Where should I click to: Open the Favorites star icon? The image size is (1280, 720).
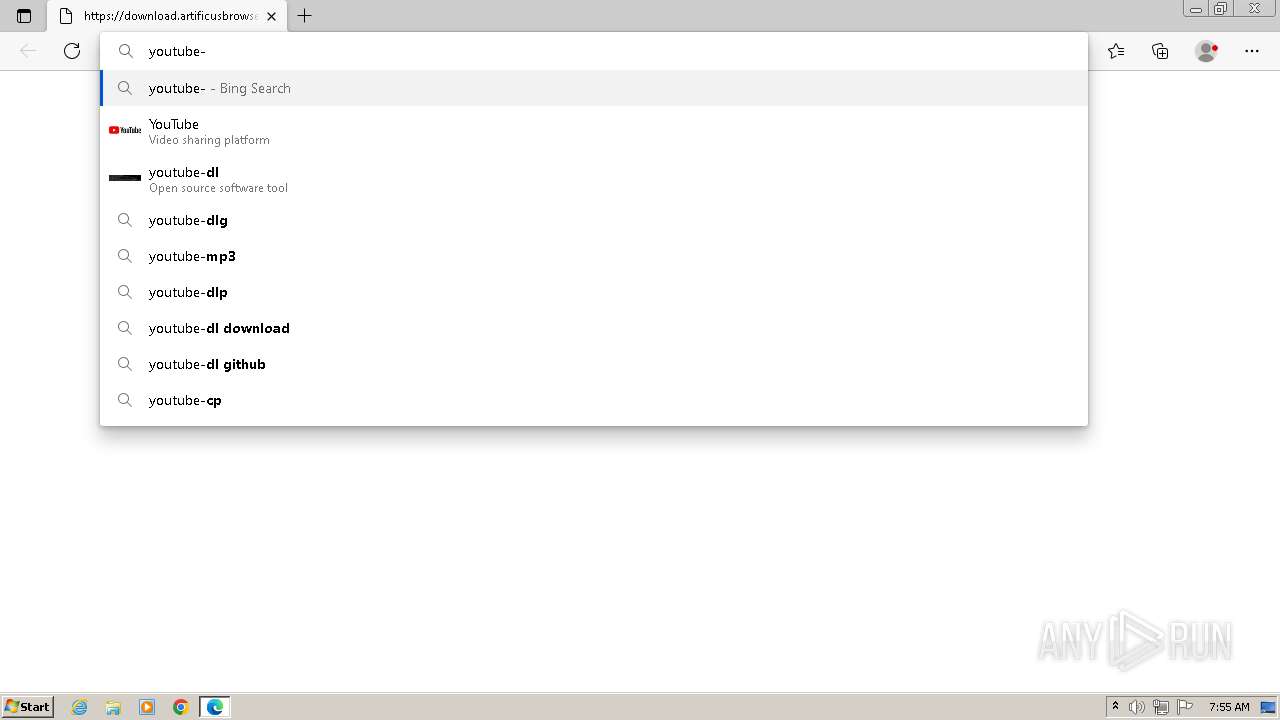(x=1116, y=51)
